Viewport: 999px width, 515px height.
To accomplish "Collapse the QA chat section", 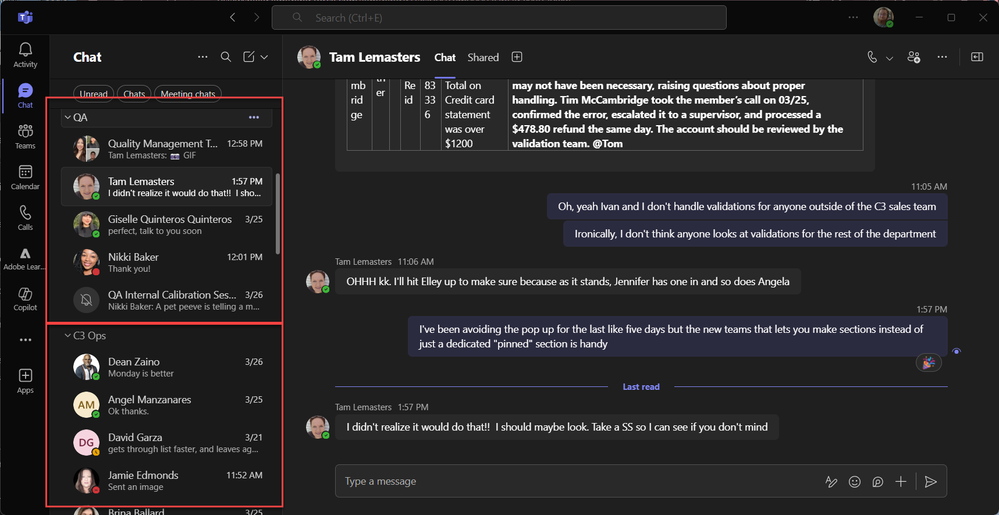I will (x=67, y=118).
